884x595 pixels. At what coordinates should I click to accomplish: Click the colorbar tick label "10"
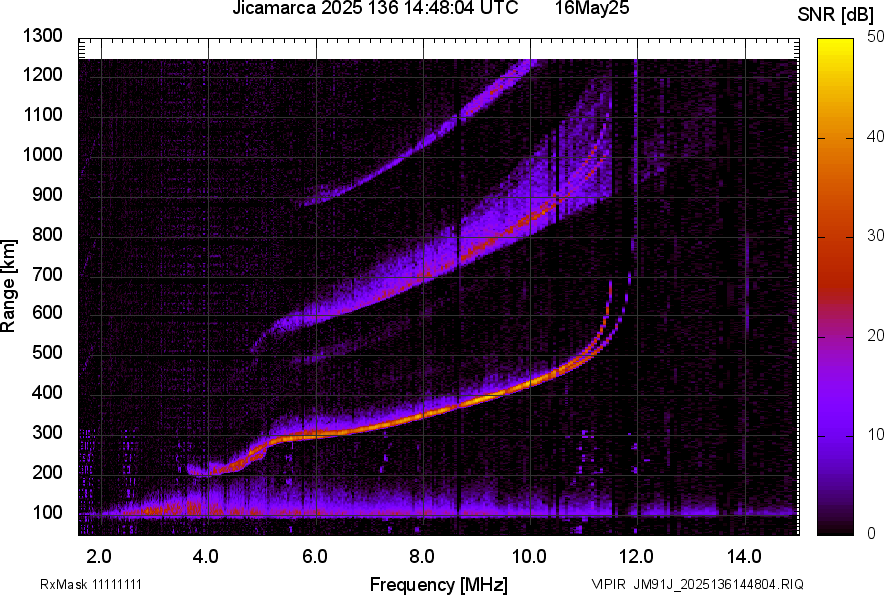(x=876, y=434)
